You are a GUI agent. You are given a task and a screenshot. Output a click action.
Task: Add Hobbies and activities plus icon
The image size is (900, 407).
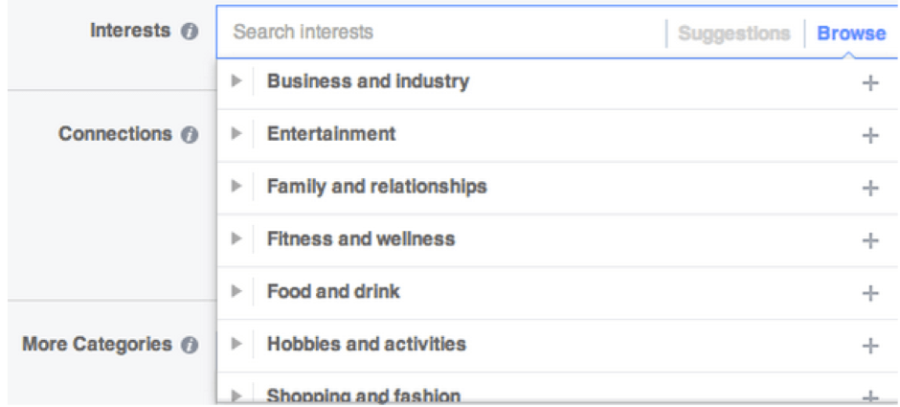[x=870, y=346]
